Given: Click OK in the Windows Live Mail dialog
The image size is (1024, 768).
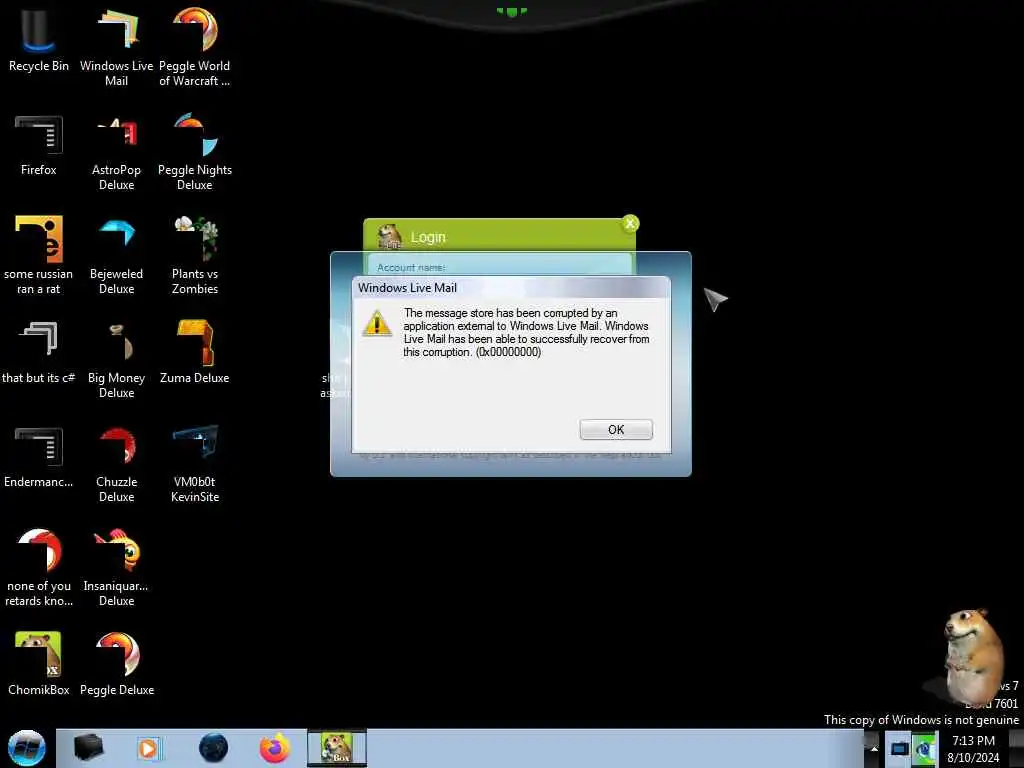Looking at the screenshot, I should 616,429.
